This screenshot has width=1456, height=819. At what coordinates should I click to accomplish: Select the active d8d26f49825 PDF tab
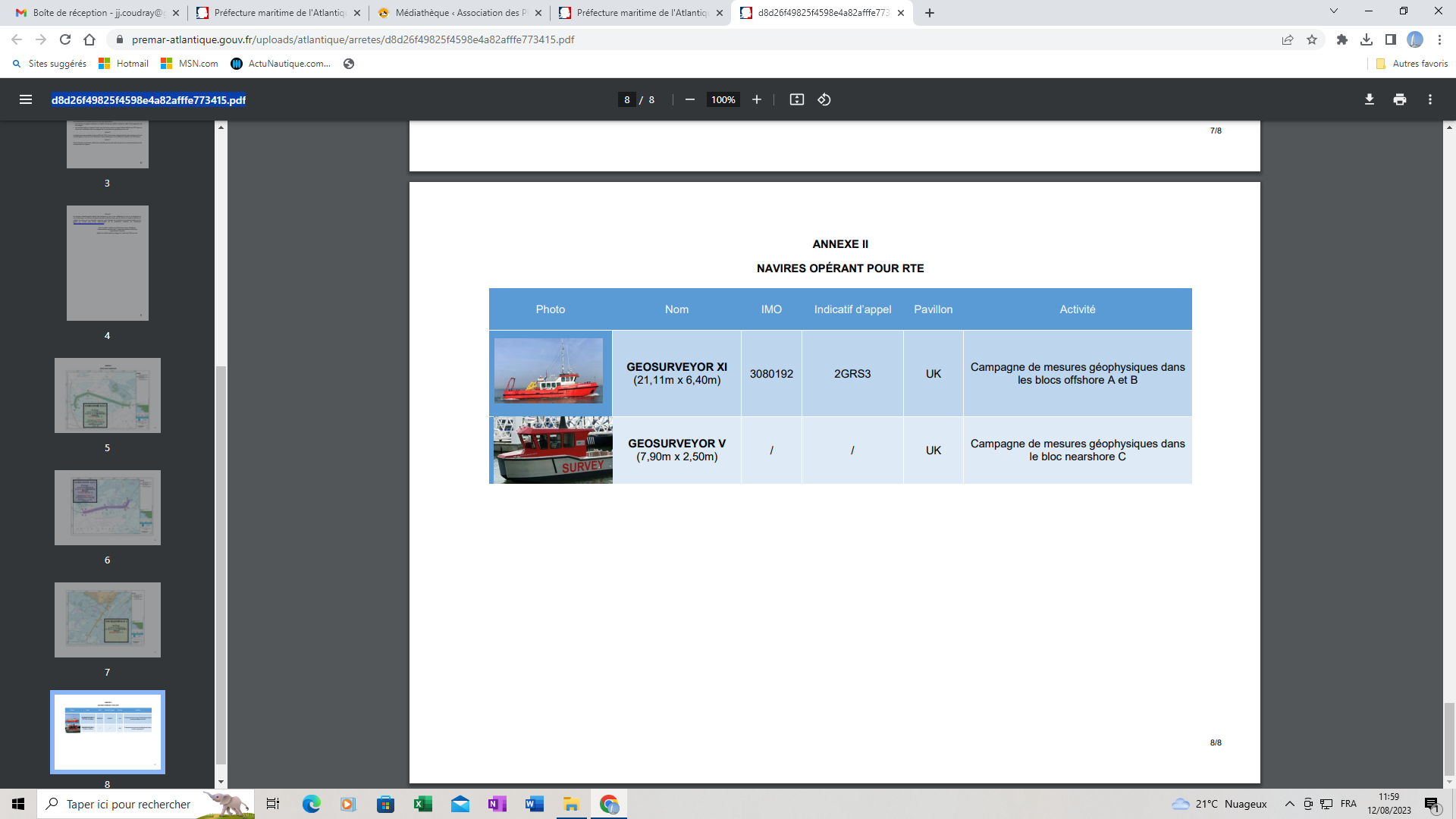[822, 13]
